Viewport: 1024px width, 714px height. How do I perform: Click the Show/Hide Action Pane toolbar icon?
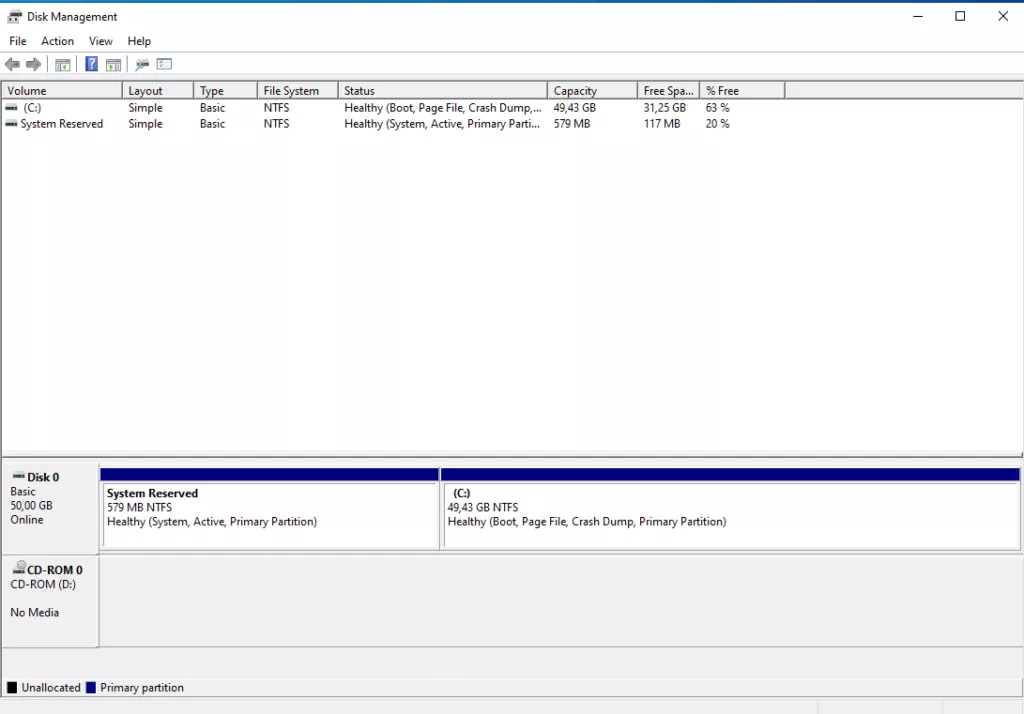[x=113, y=65]
